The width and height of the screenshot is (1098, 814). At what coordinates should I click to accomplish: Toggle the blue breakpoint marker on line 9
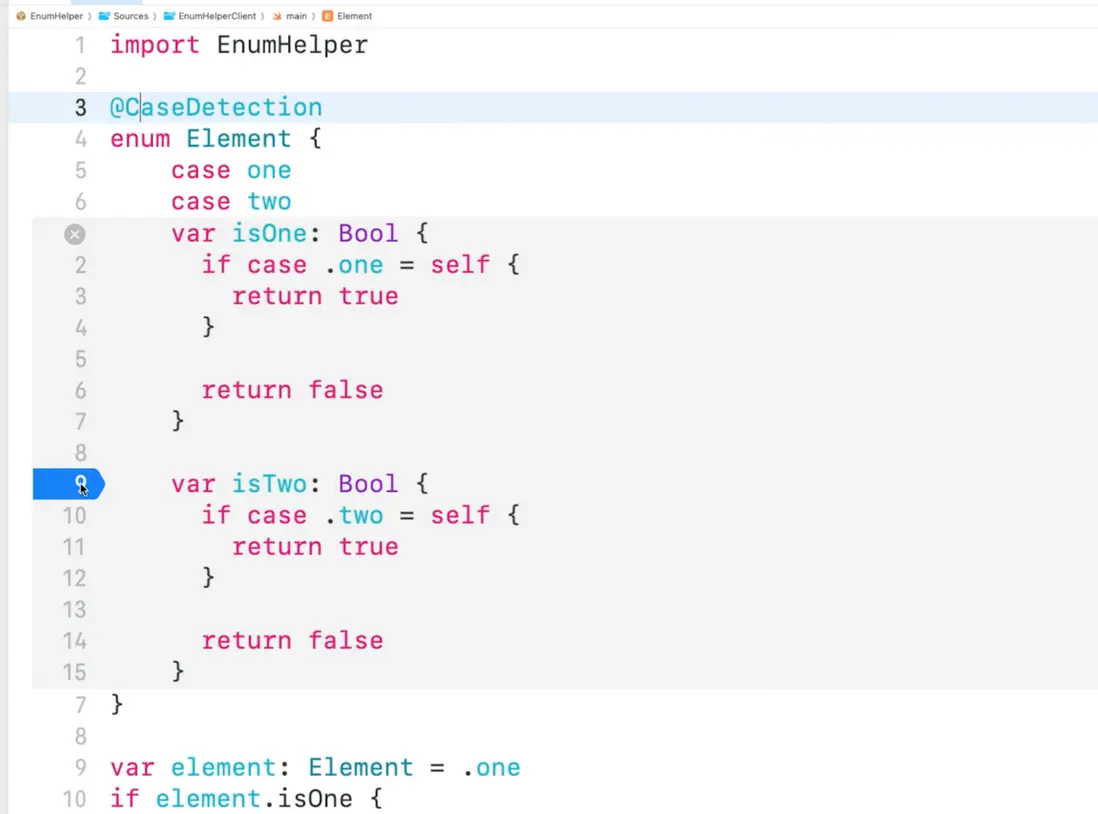click(x=68, y=485)
